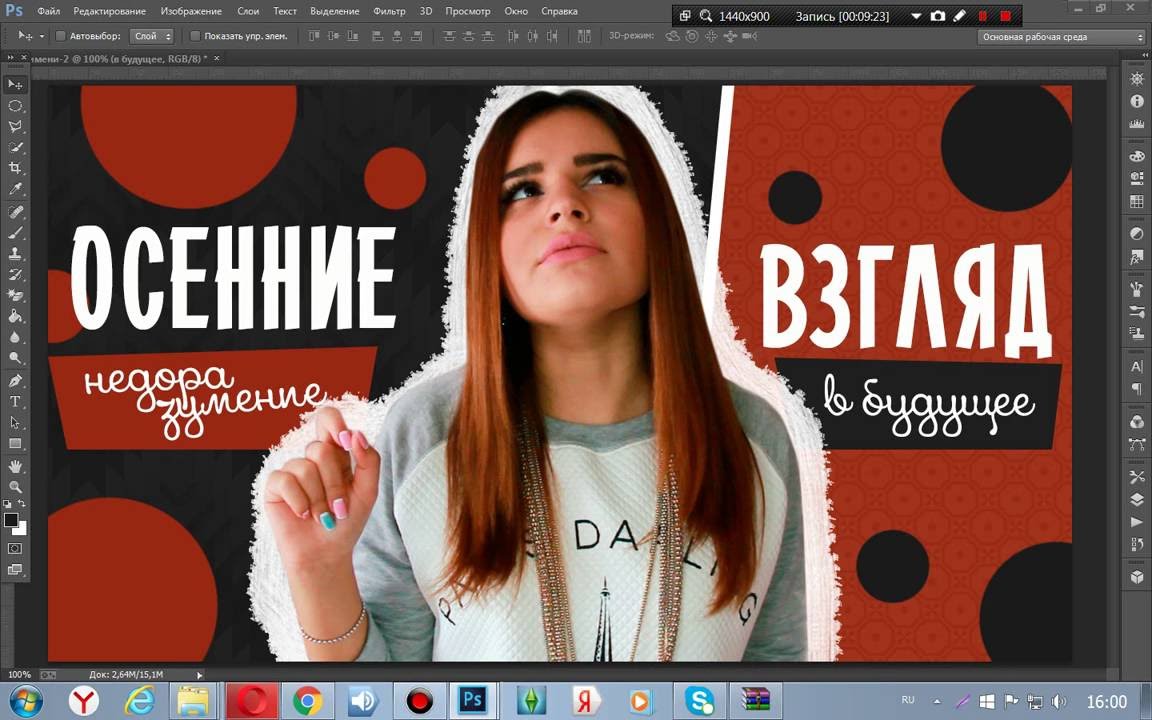Check the Показать упр. элем. checkbox

pos(195,36)
